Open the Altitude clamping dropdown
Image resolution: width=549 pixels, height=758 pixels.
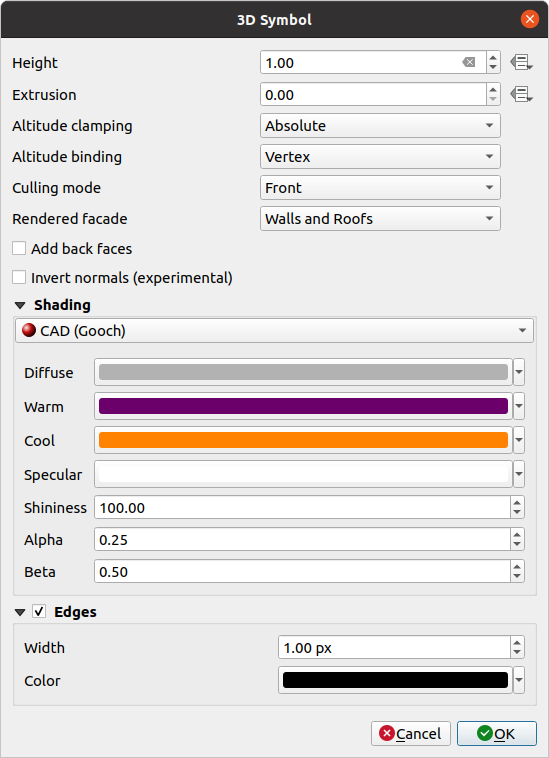tap(380, 126)
